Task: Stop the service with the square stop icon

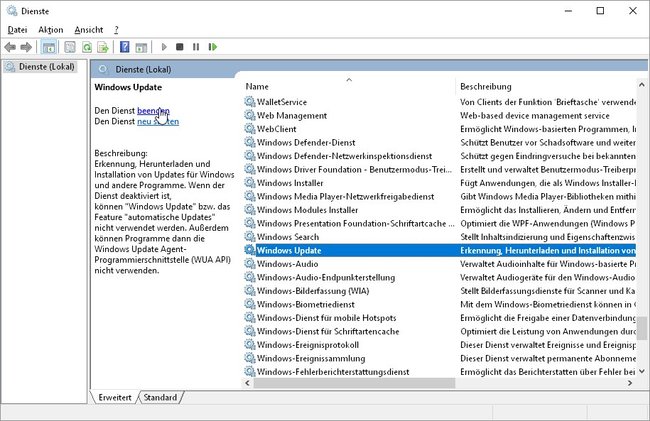Action: [x=179, y=47]
